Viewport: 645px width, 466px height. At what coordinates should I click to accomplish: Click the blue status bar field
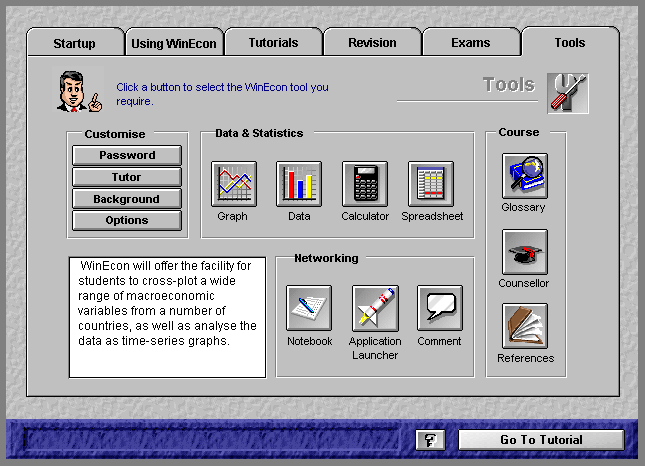coord(211,440)
